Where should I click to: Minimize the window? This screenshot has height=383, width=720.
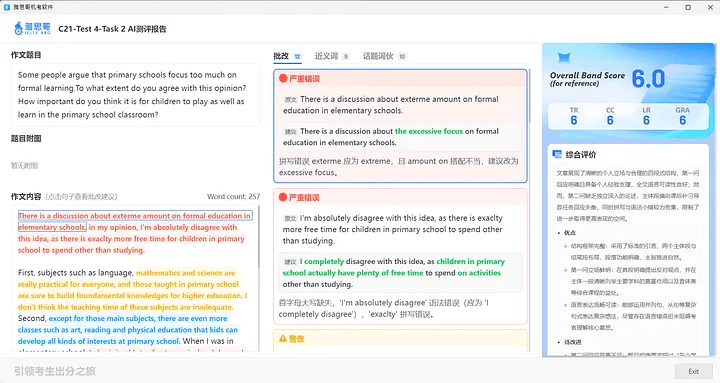click(666, 7)
